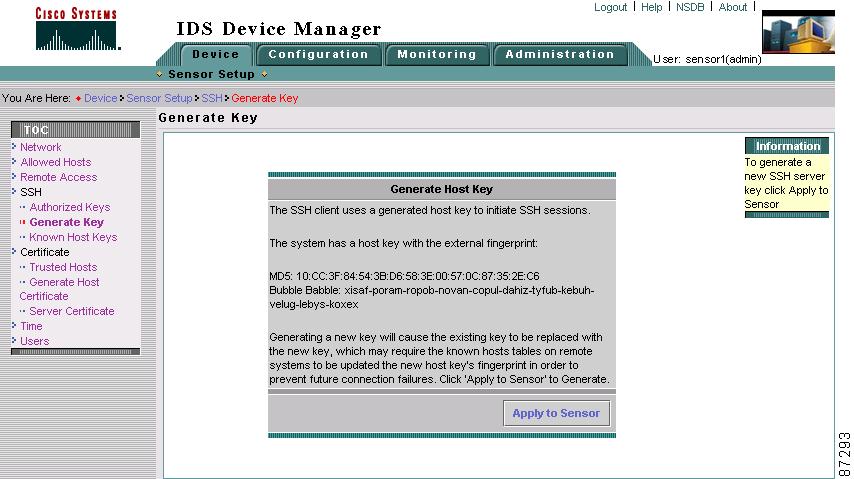
Task: Click the diamond right of Sensor Setup
Action: point(264,74)
